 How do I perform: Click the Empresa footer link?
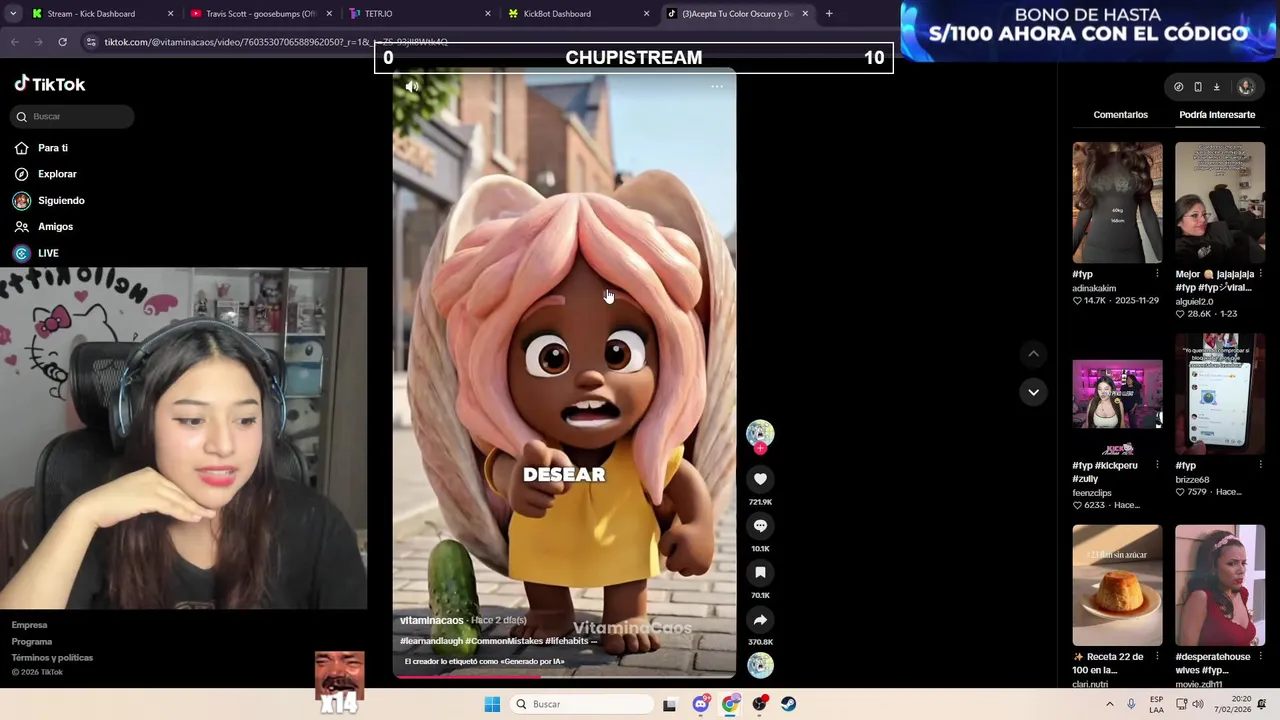(29, 625)
